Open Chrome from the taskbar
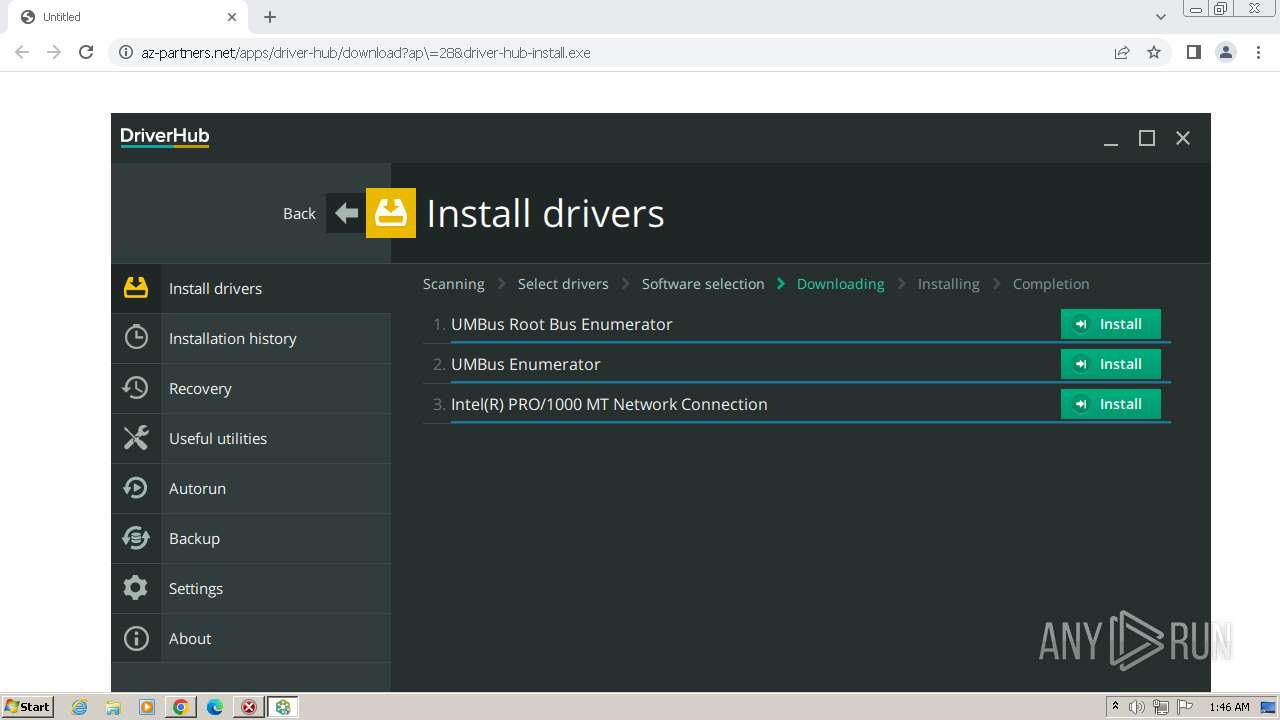The height and width of the screenshot is (720, 1280). click(181, 707)
